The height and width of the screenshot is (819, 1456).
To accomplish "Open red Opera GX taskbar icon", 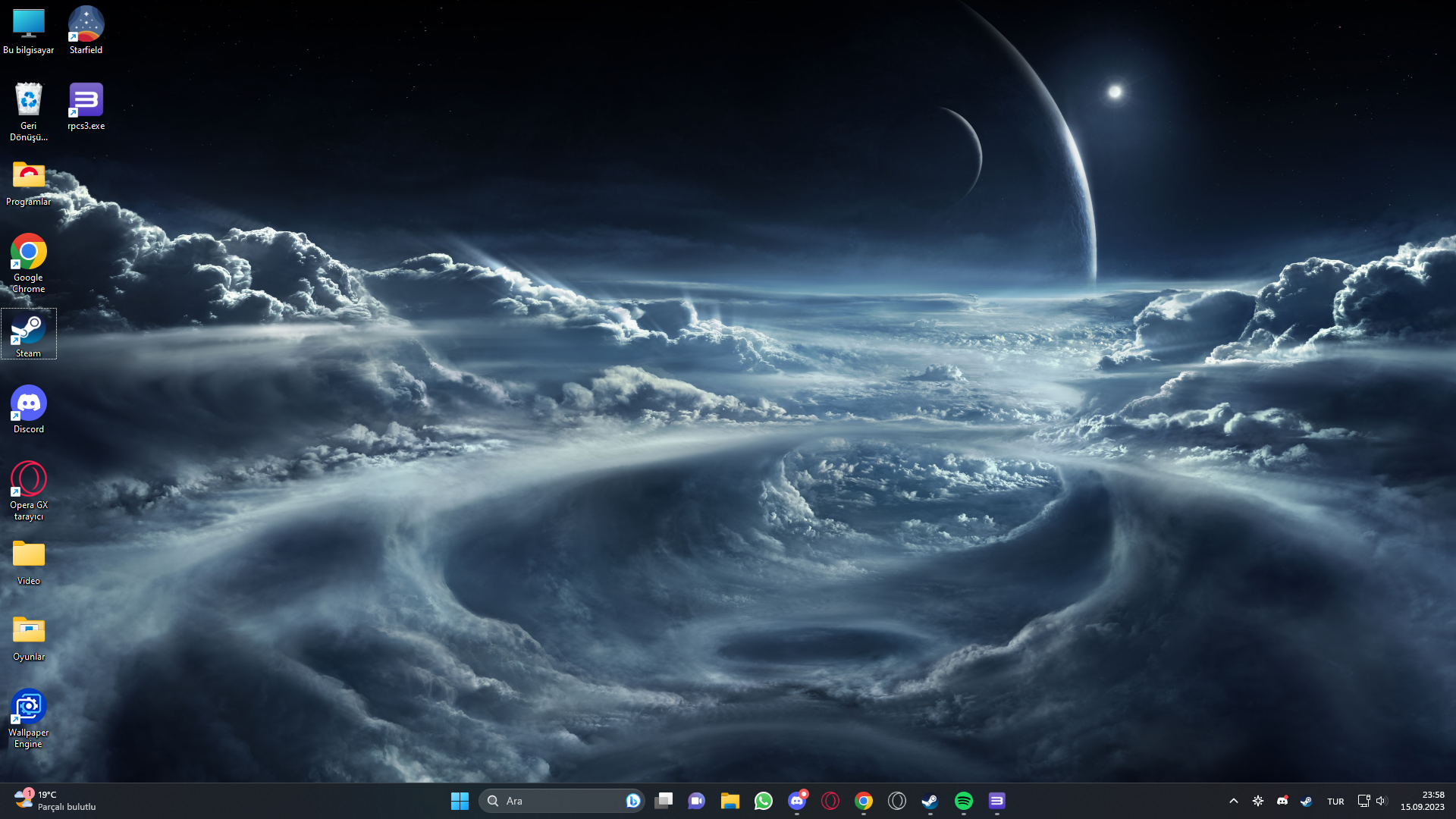I will tap(830, 801).
